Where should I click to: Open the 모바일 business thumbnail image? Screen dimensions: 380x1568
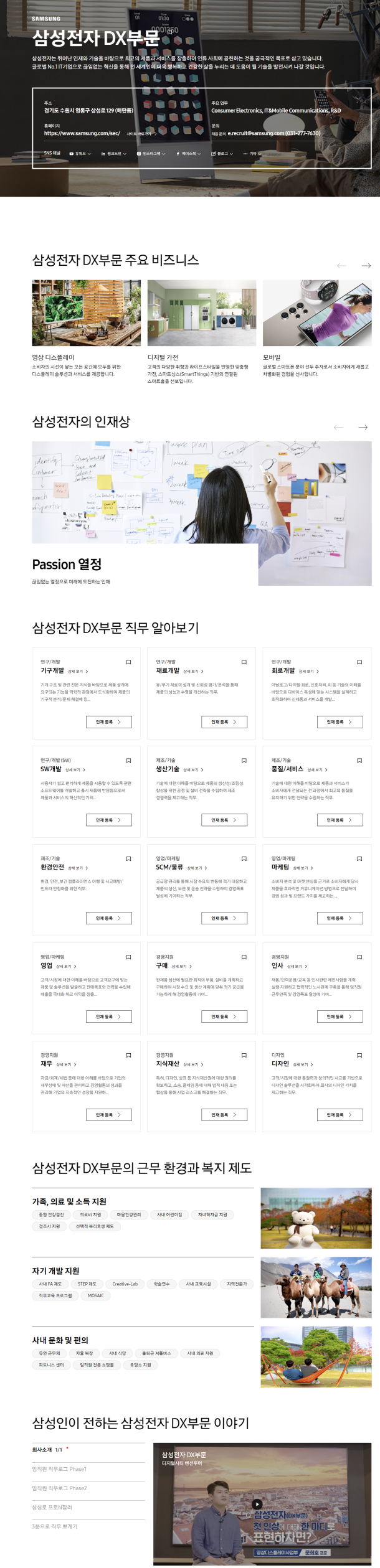pos(317,313)
